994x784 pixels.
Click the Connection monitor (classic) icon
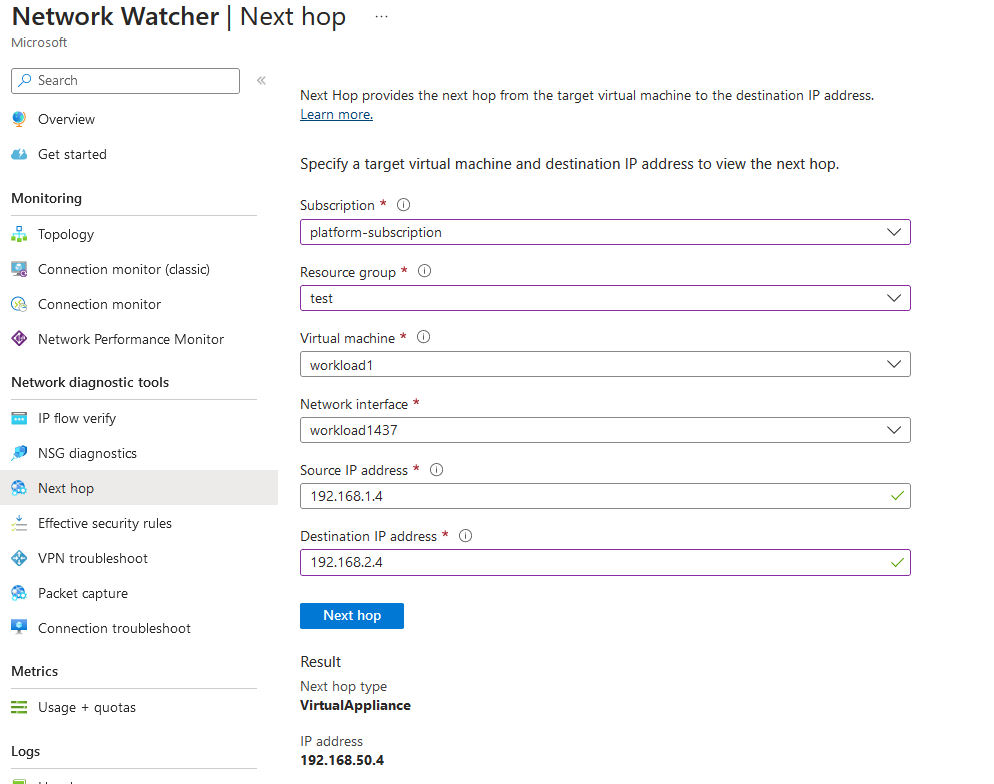tap(19, 269)
